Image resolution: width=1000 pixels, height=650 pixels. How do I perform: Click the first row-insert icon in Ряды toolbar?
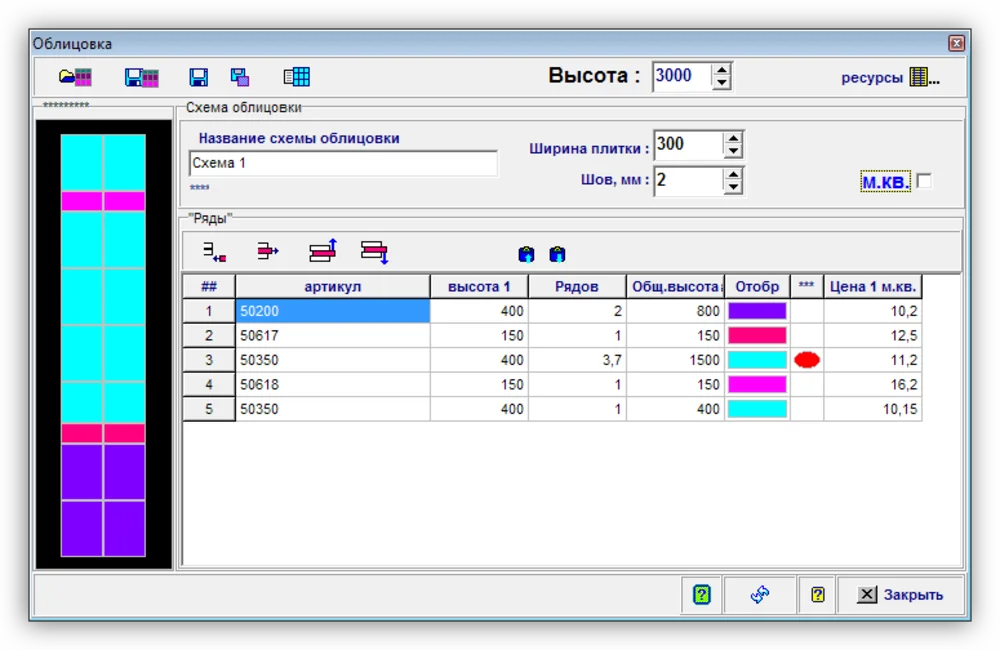[x=215, y=252]
